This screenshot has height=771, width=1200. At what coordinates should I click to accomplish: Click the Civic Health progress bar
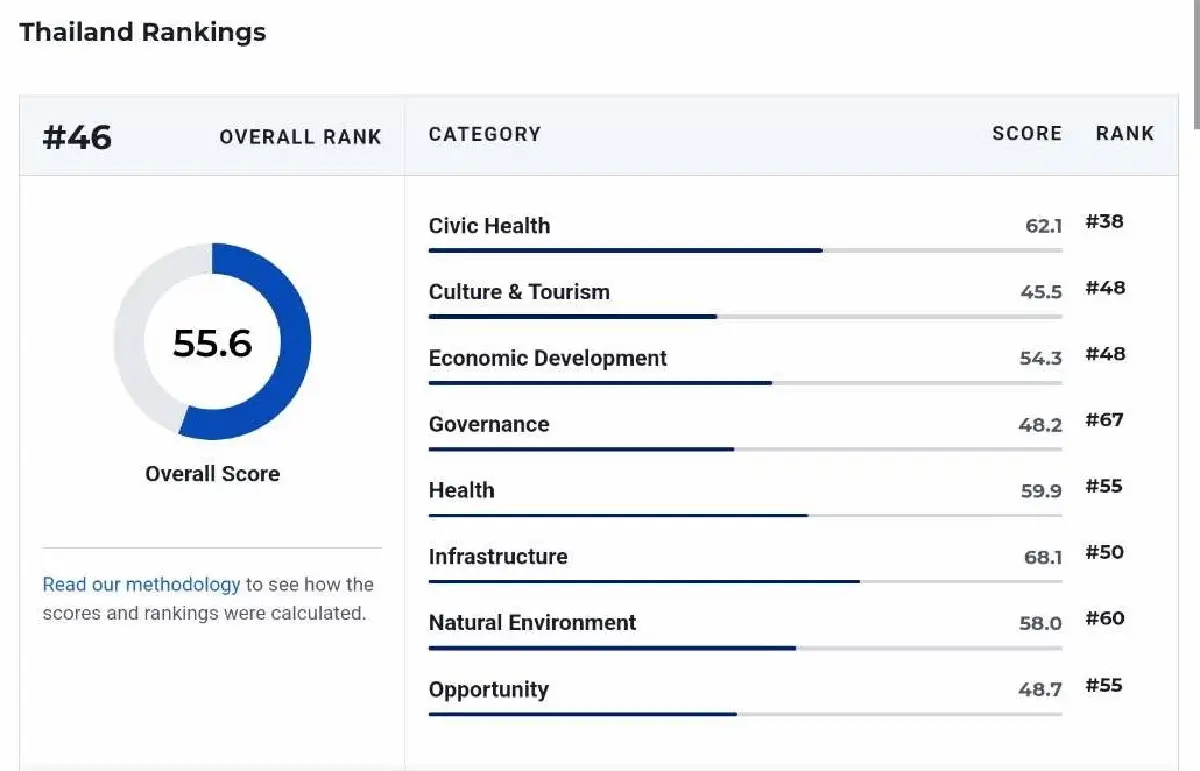(x=745, y=250)
